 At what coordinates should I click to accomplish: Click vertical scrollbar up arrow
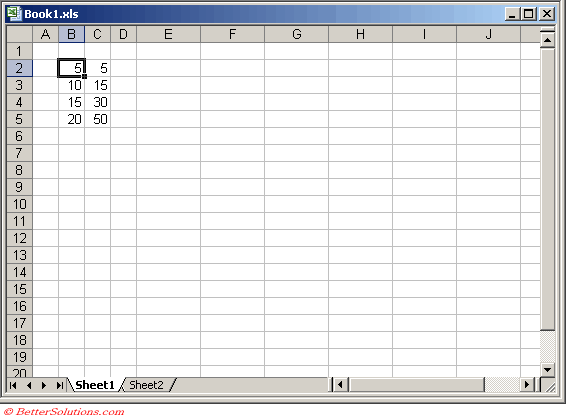(547, 40)
